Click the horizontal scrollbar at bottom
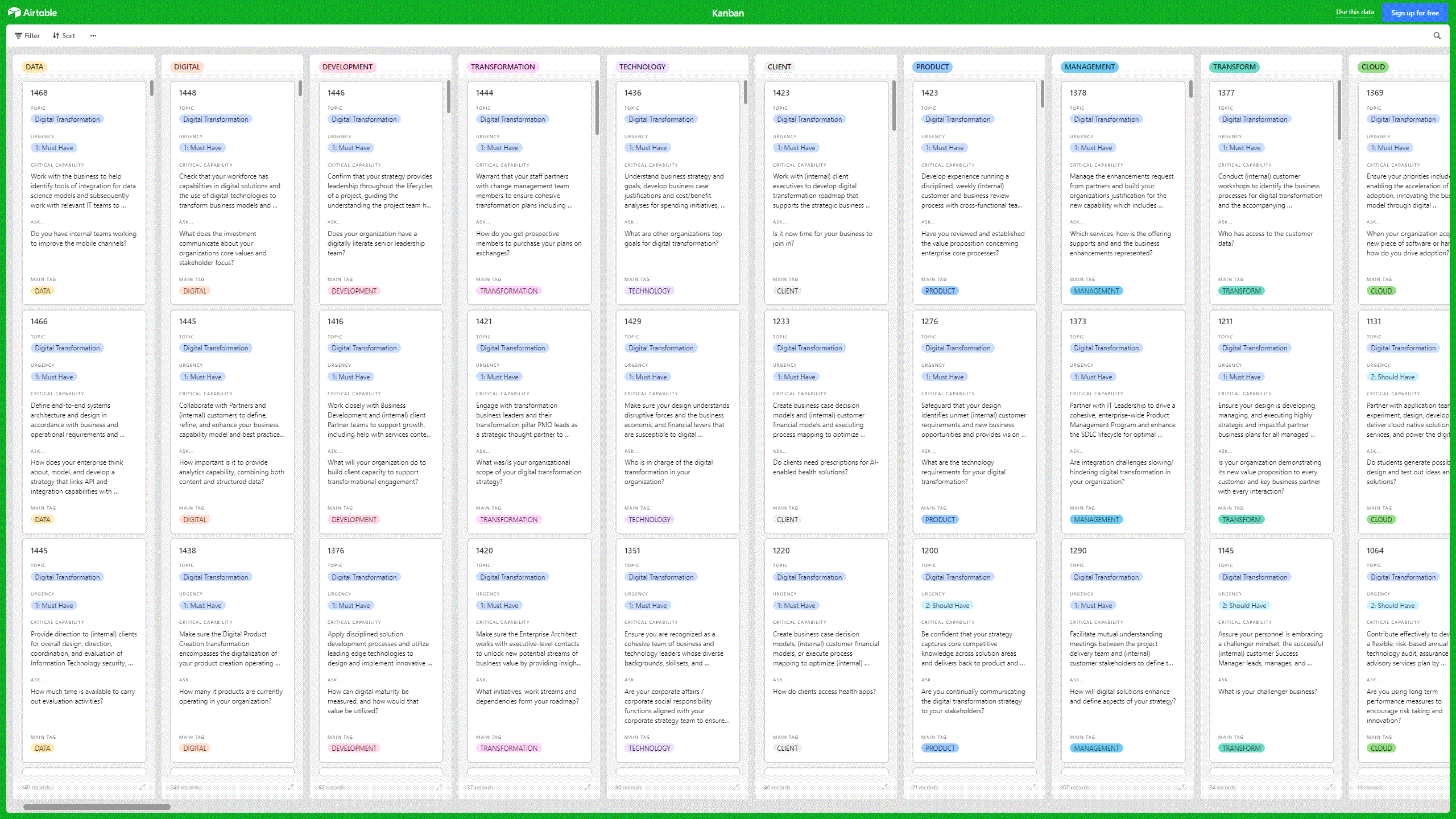The image size is (1456, 819). (x=97, y=806)
